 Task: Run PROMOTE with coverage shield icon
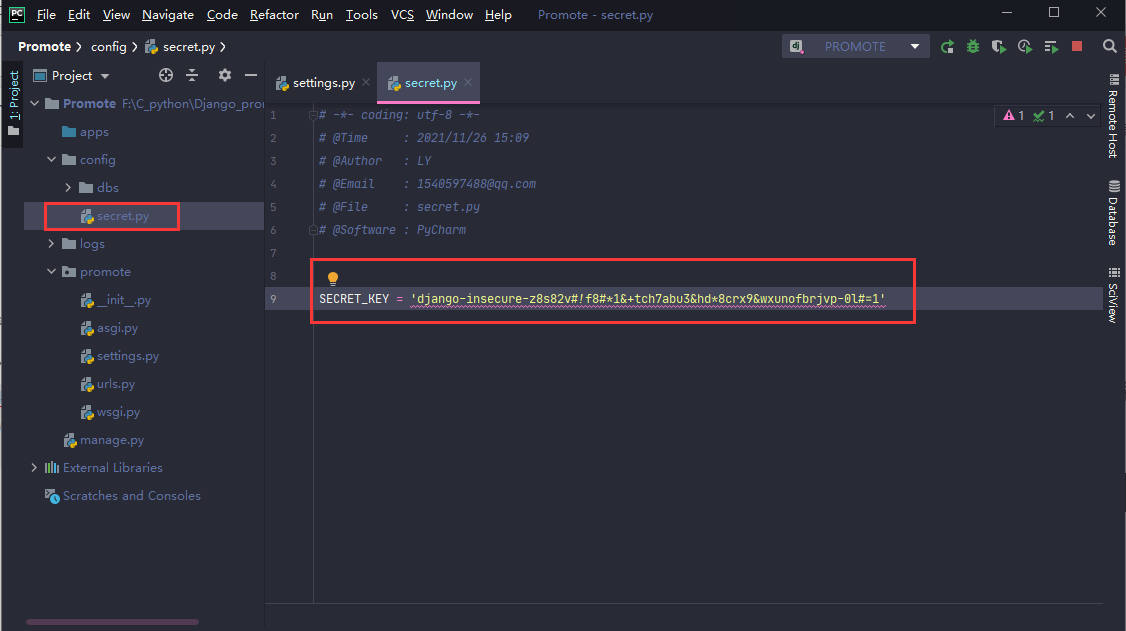(999, 47)
